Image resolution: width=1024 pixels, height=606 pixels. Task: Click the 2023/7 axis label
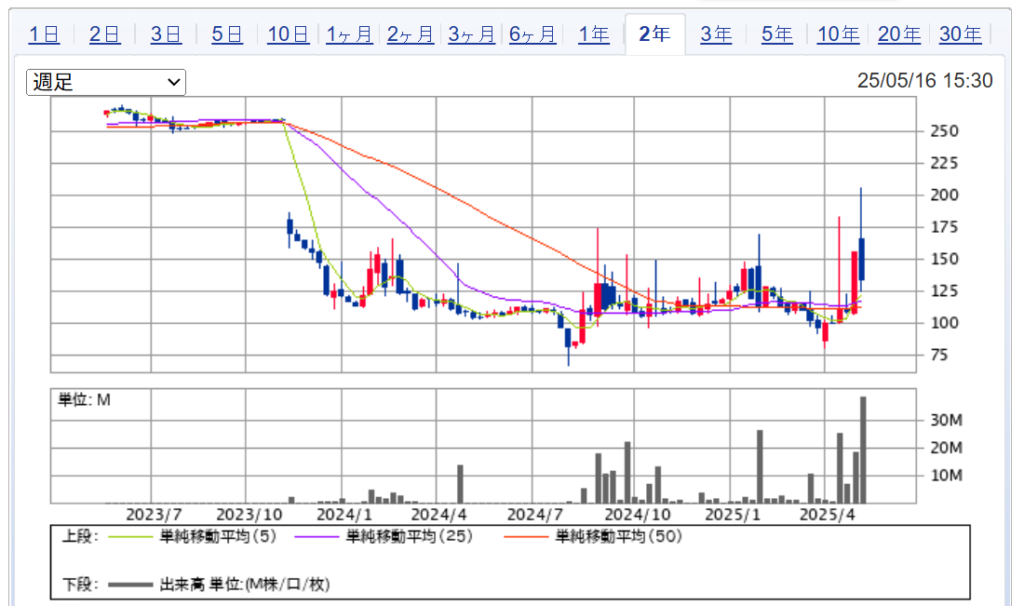(x=153, y=515)
